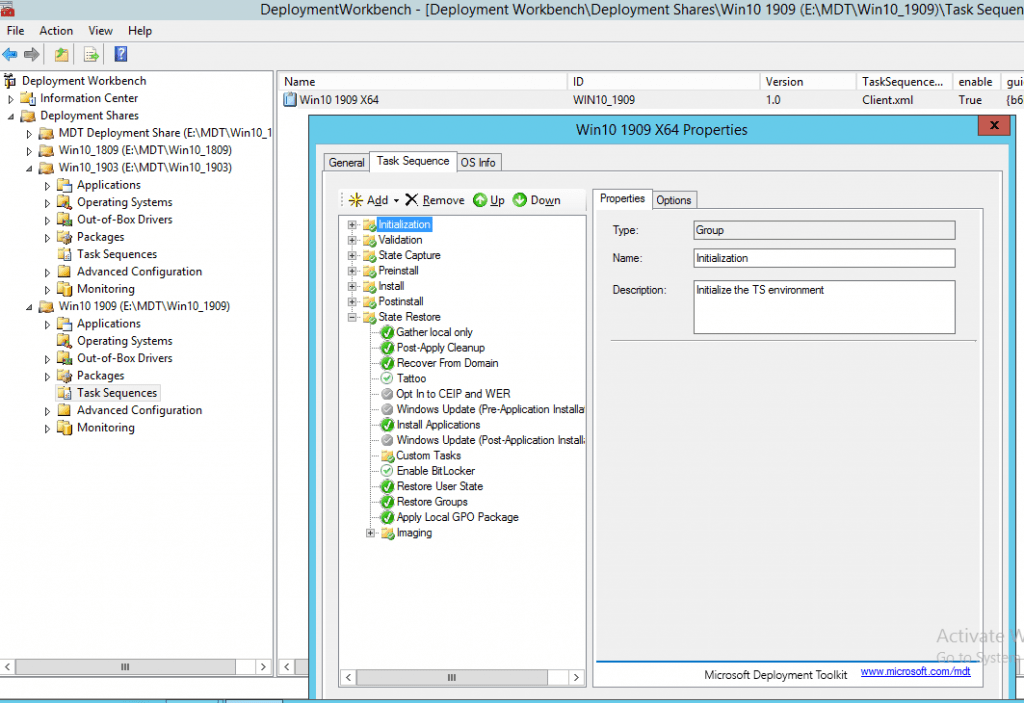1024x703 pixels.
Task: Select the Gather local only step icon
Action: (x=387, y=333)
